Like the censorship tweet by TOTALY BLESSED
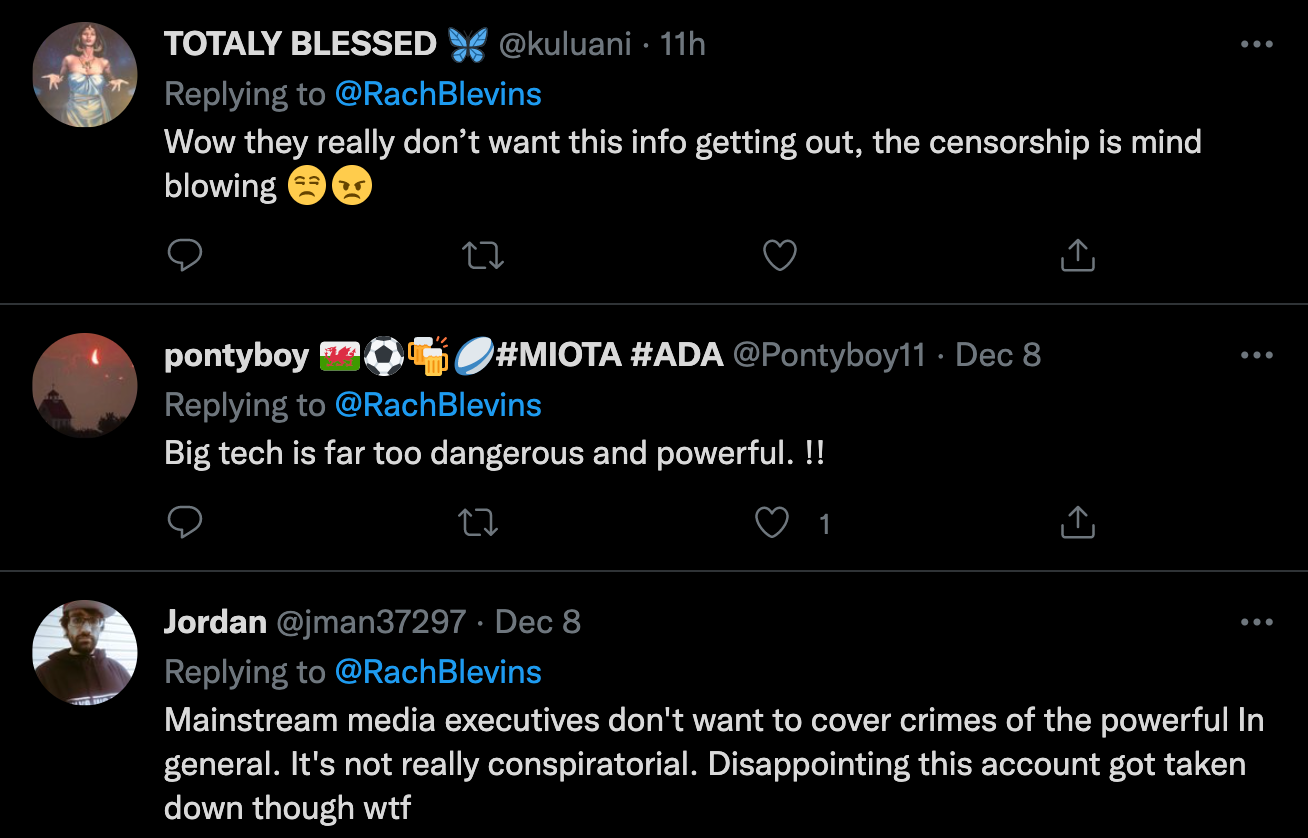The image size is (1308, 838). click(779, 255)
